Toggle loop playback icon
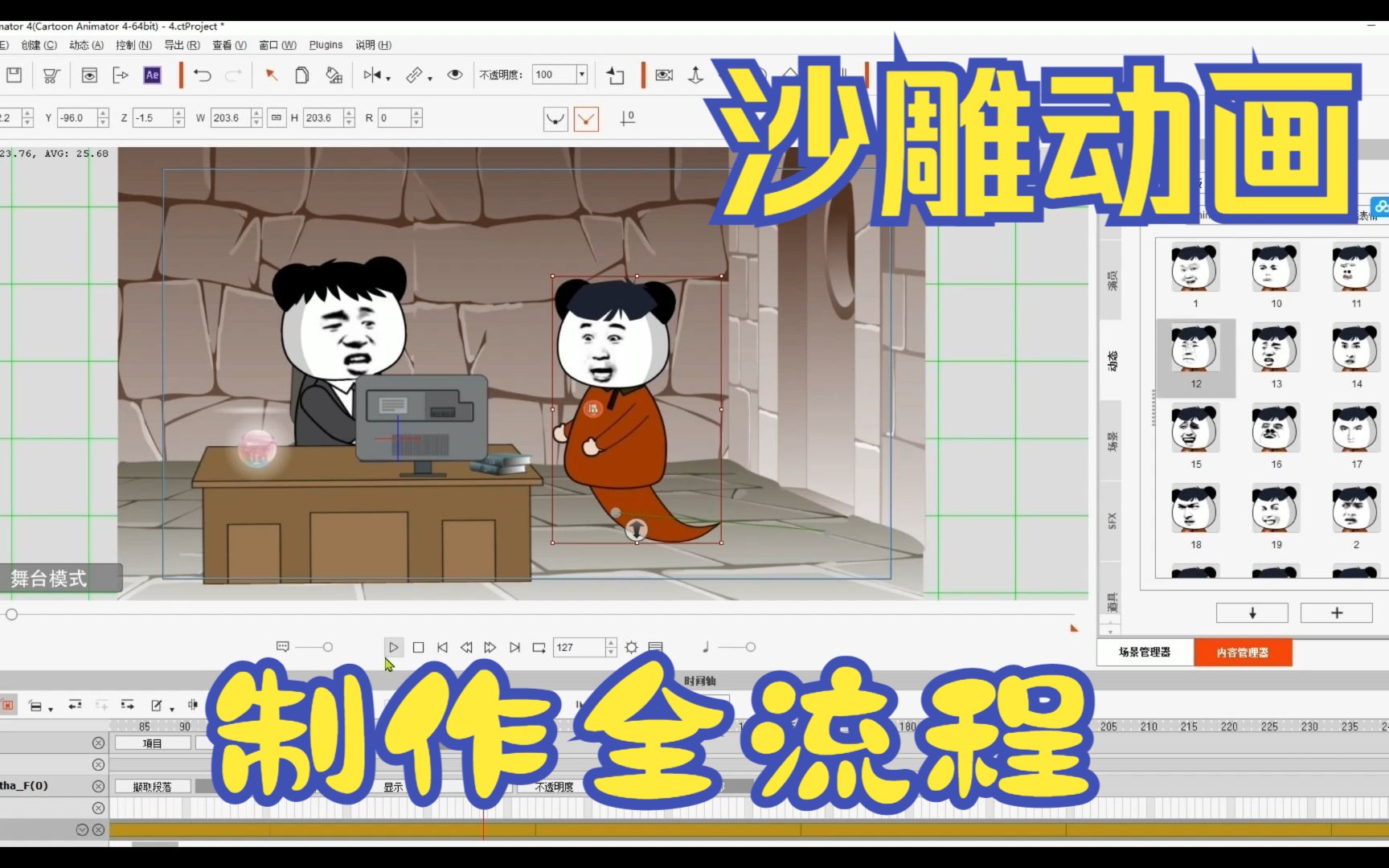Image resolution: width=1389 pixels, height=868 pixels. coord(539,647)
